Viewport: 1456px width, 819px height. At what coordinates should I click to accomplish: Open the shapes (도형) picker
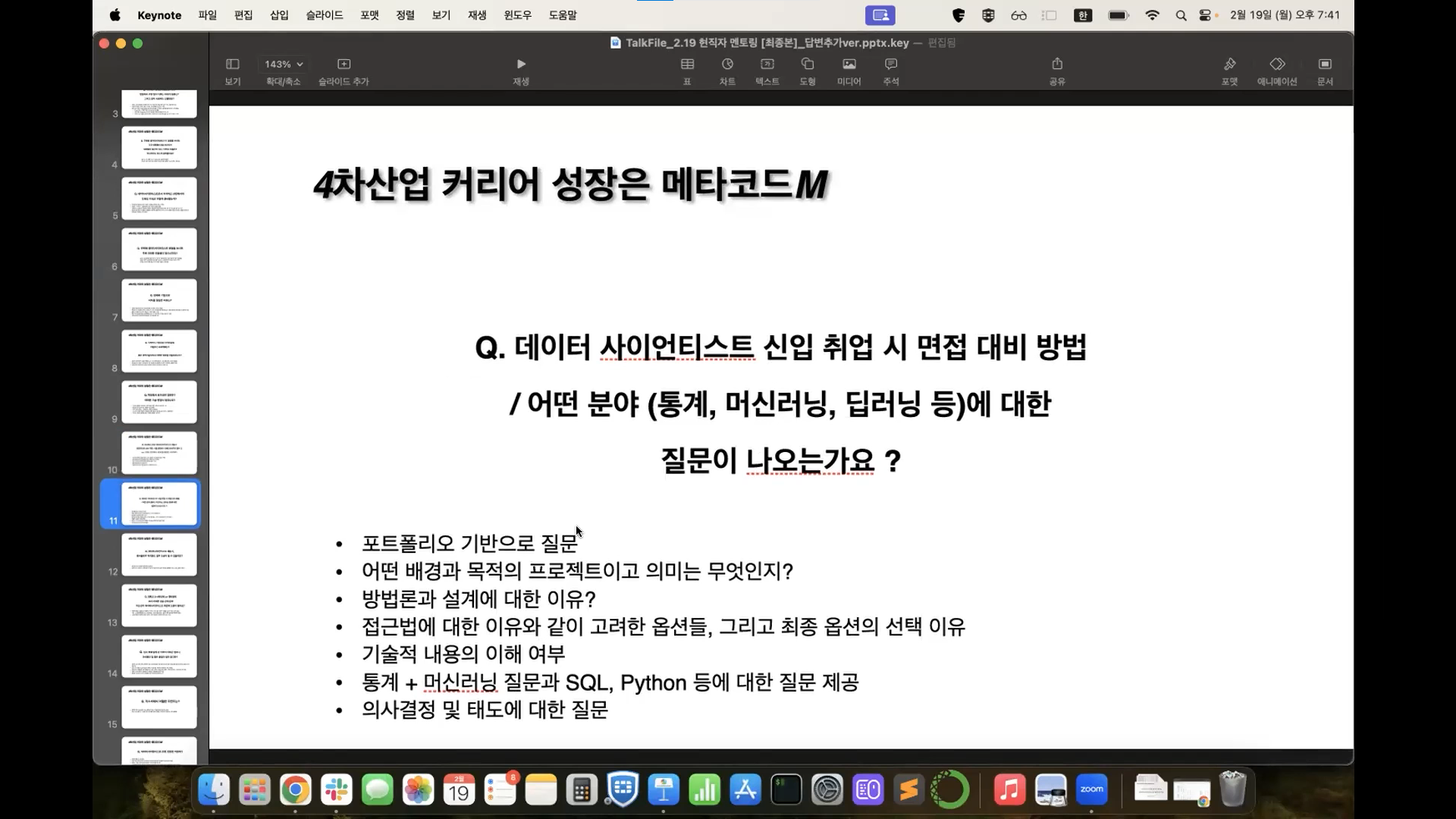click(x=807, y=64)
